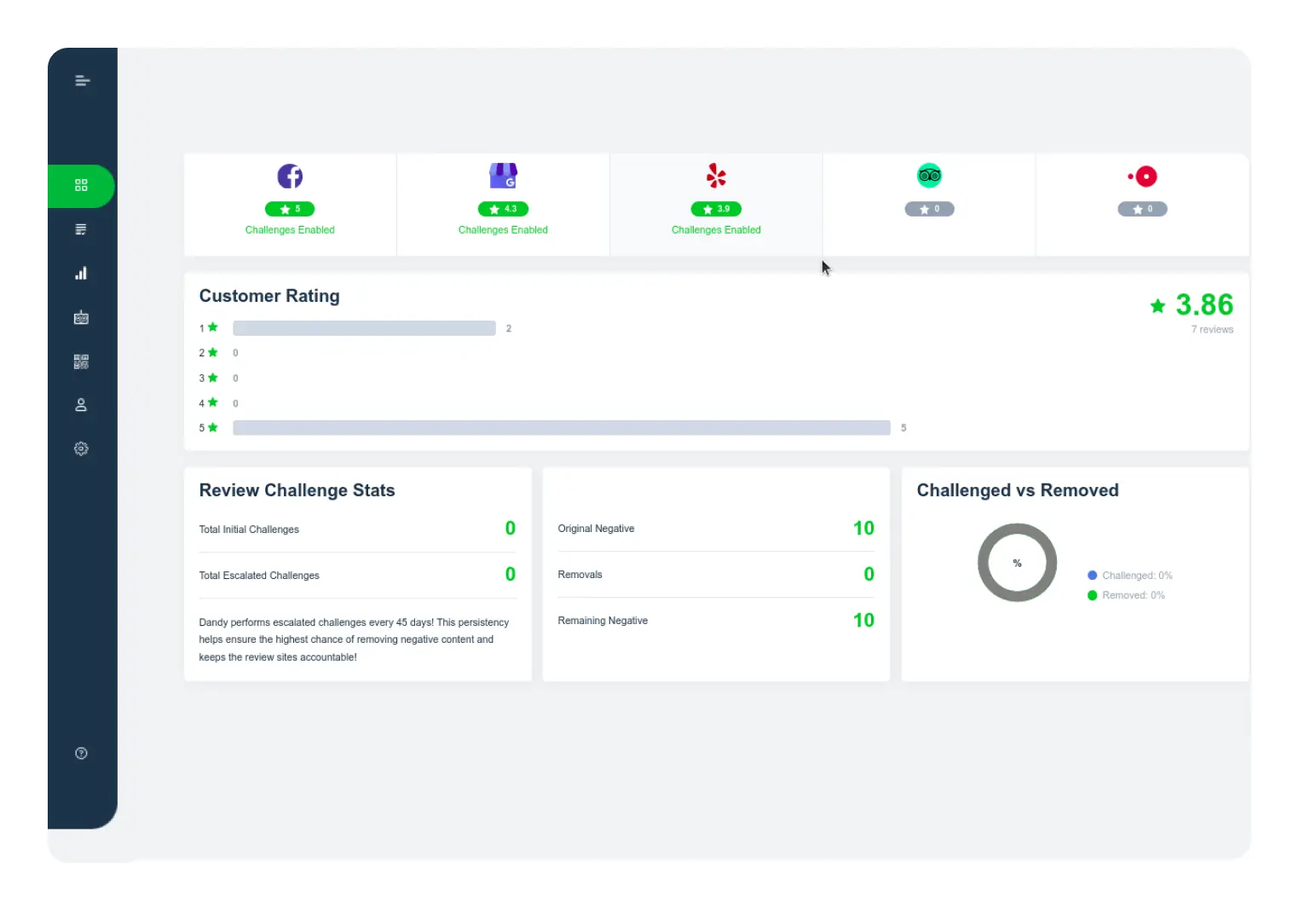Open the reviews list icon in sidebar
This screenshot has height=914, width=1316.
(81, 229)
